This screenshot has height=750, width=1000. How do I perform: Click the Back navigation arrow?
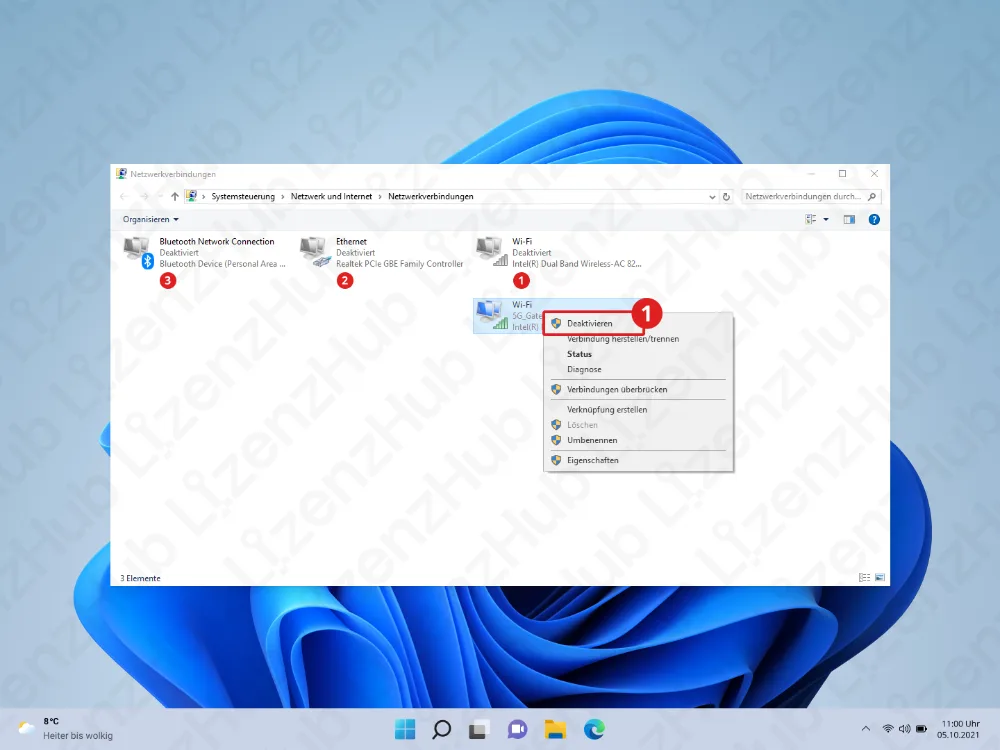124,196
